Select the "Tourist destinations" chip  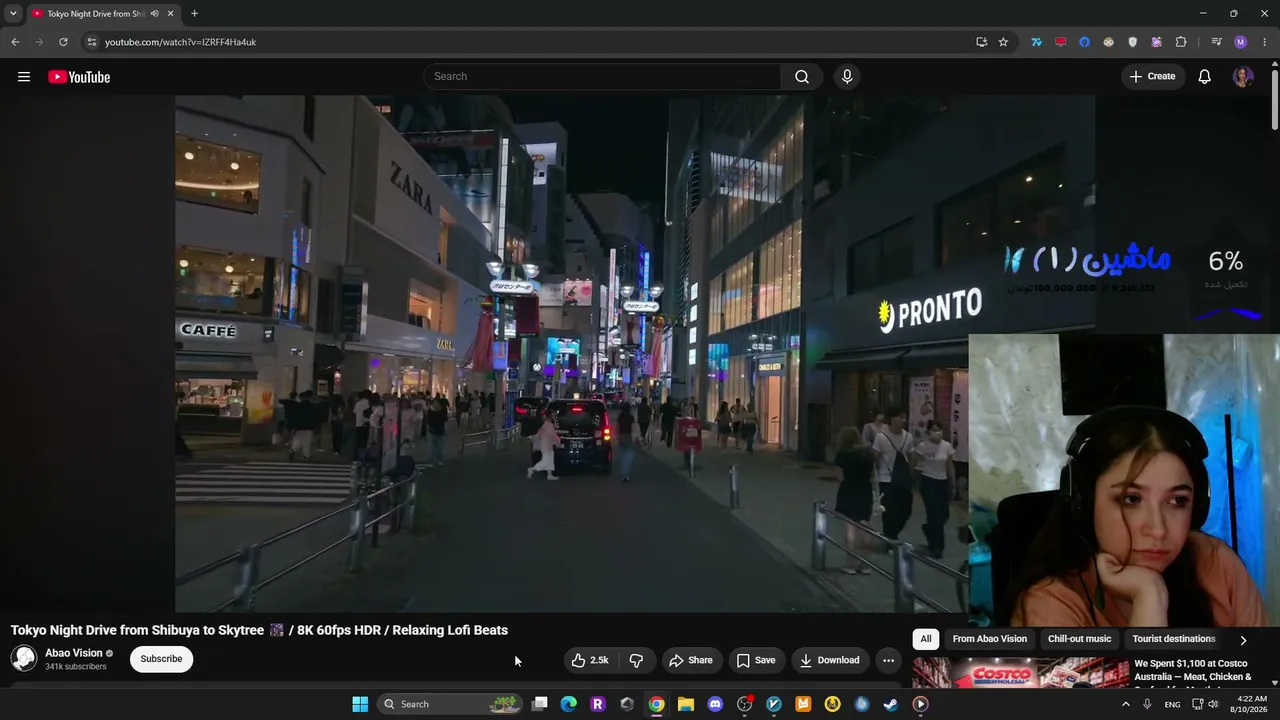coord(1174,639)
